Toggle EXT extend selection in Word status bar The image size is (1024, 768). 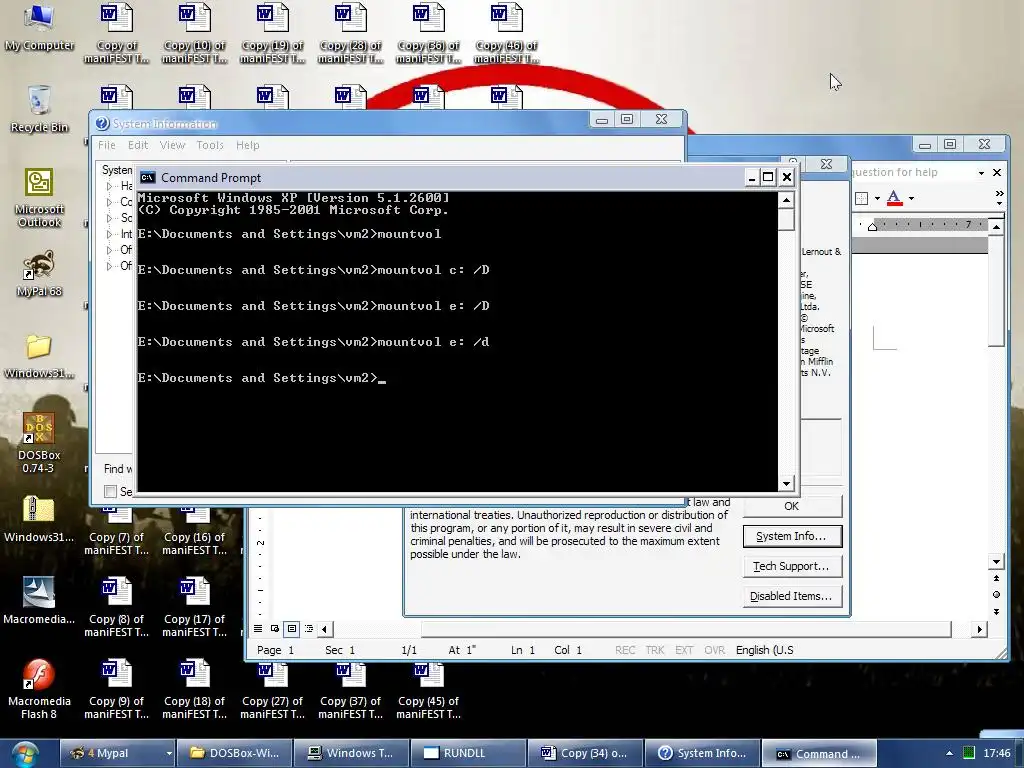pos(684,650)
